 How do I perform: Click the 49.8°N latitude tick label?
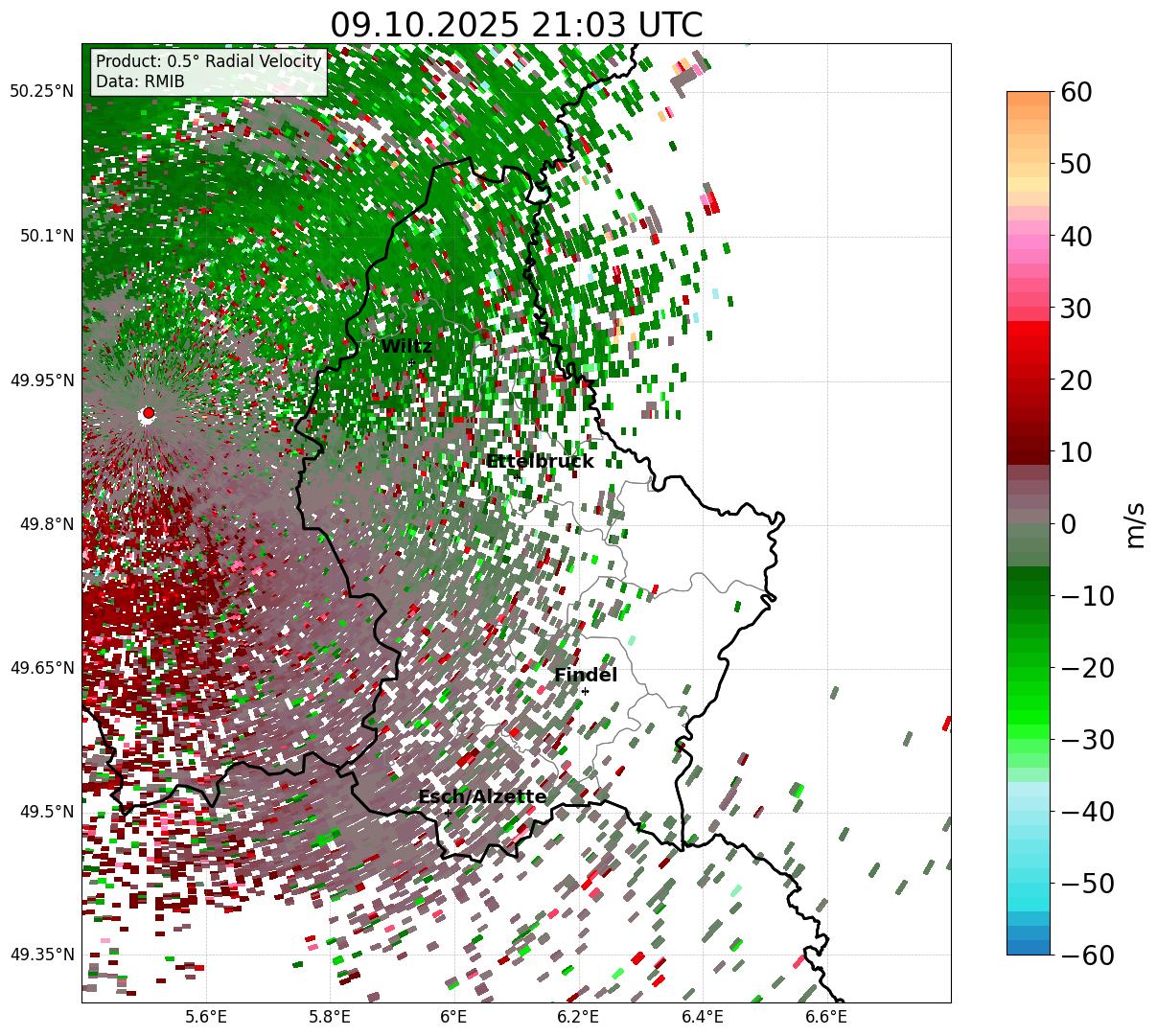(47, 524)
